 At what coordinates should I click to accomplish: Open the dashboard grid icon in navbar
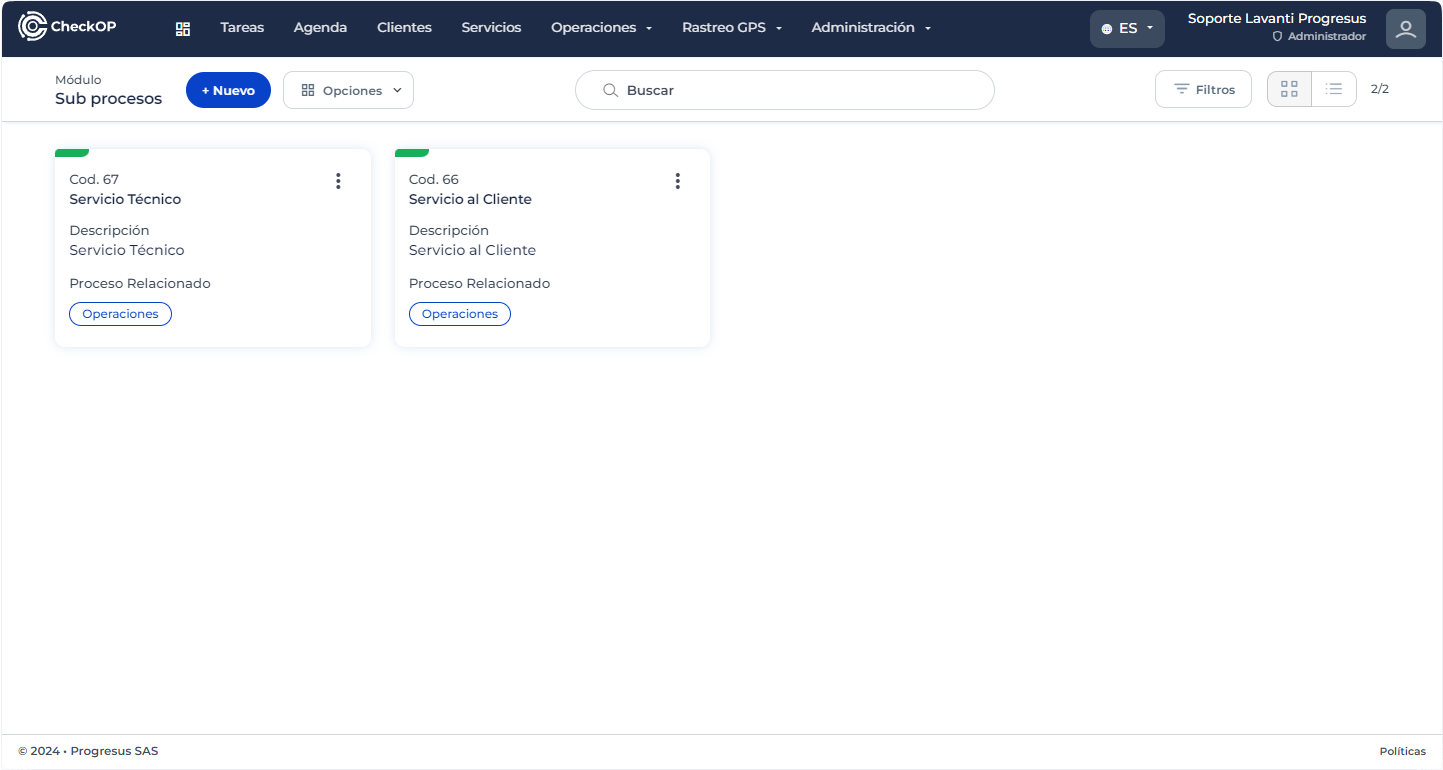pyautogui.click(x=183, y=28)
